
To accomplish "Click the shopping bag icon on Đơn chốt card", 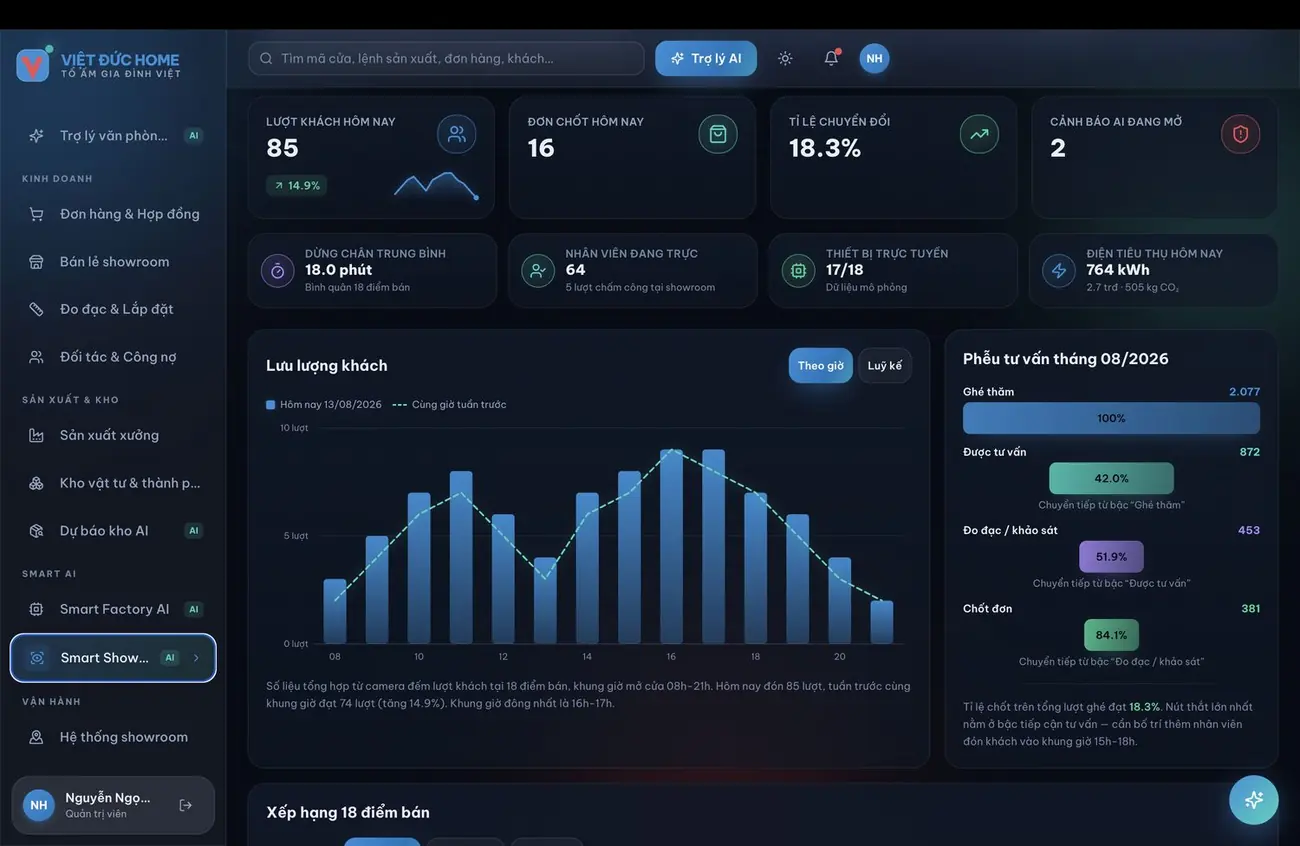I will click(x=718, y=134).
